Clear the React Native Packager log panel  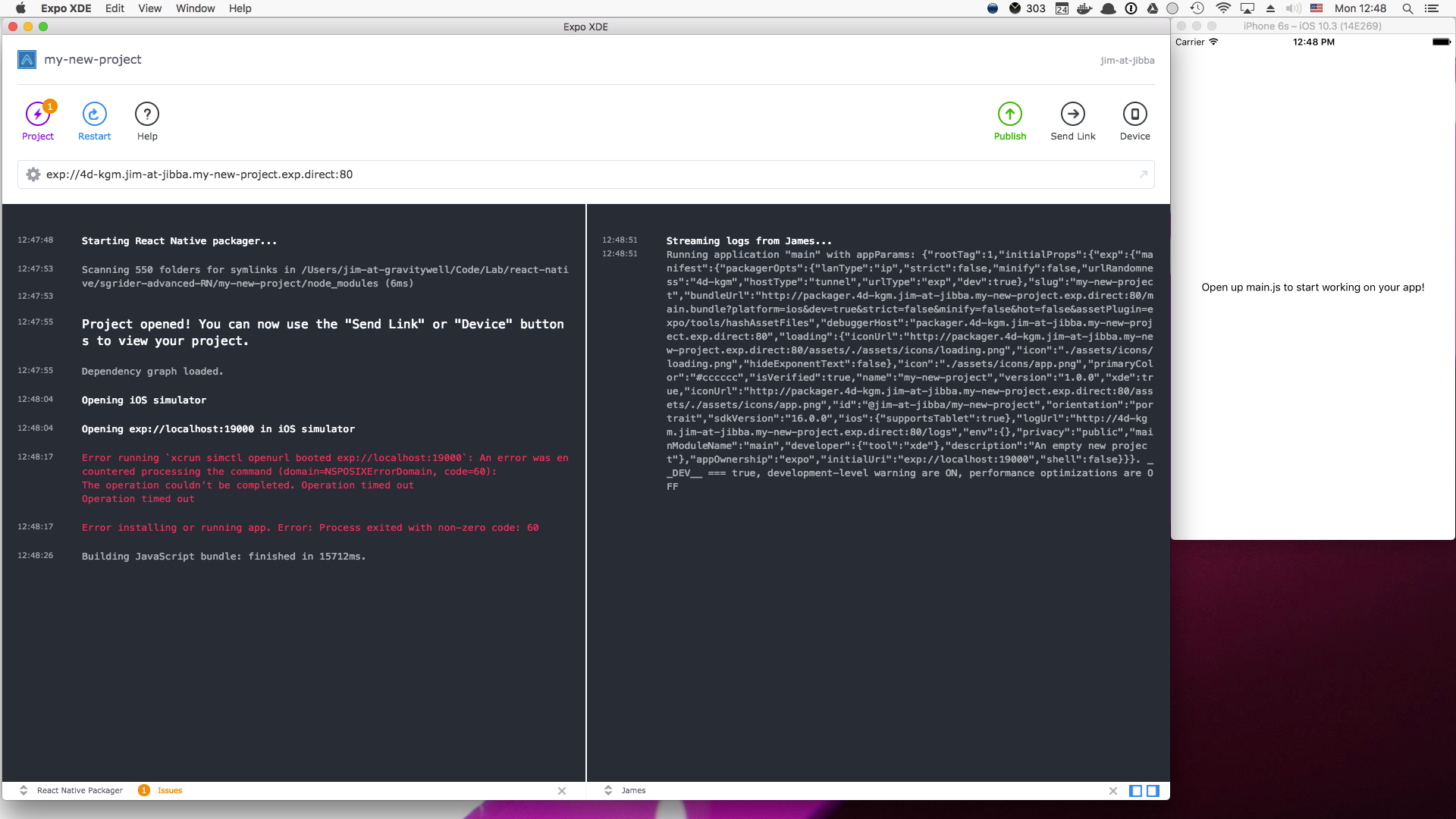[x=562, y=791]
